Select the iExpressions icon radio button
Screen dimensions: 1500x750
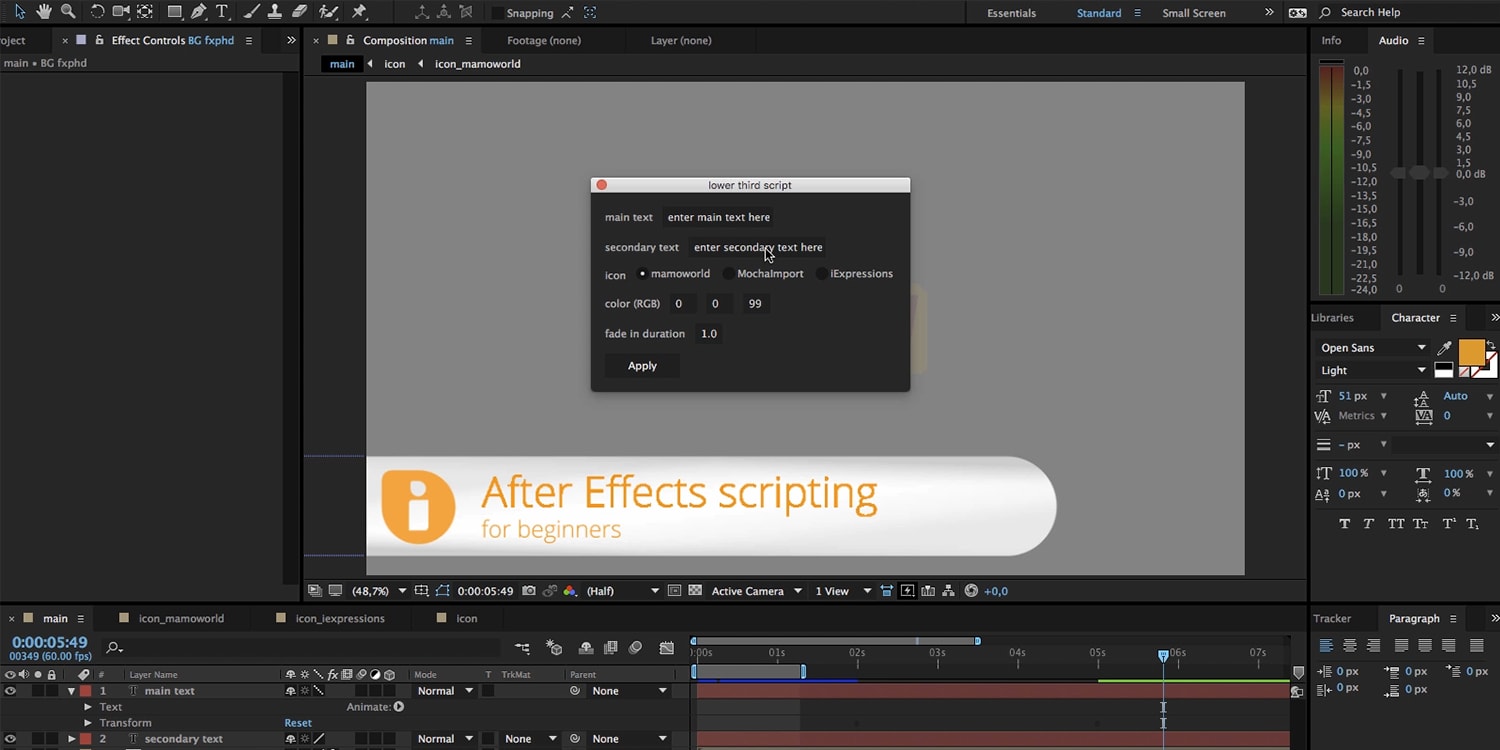[x=821, y=274]
